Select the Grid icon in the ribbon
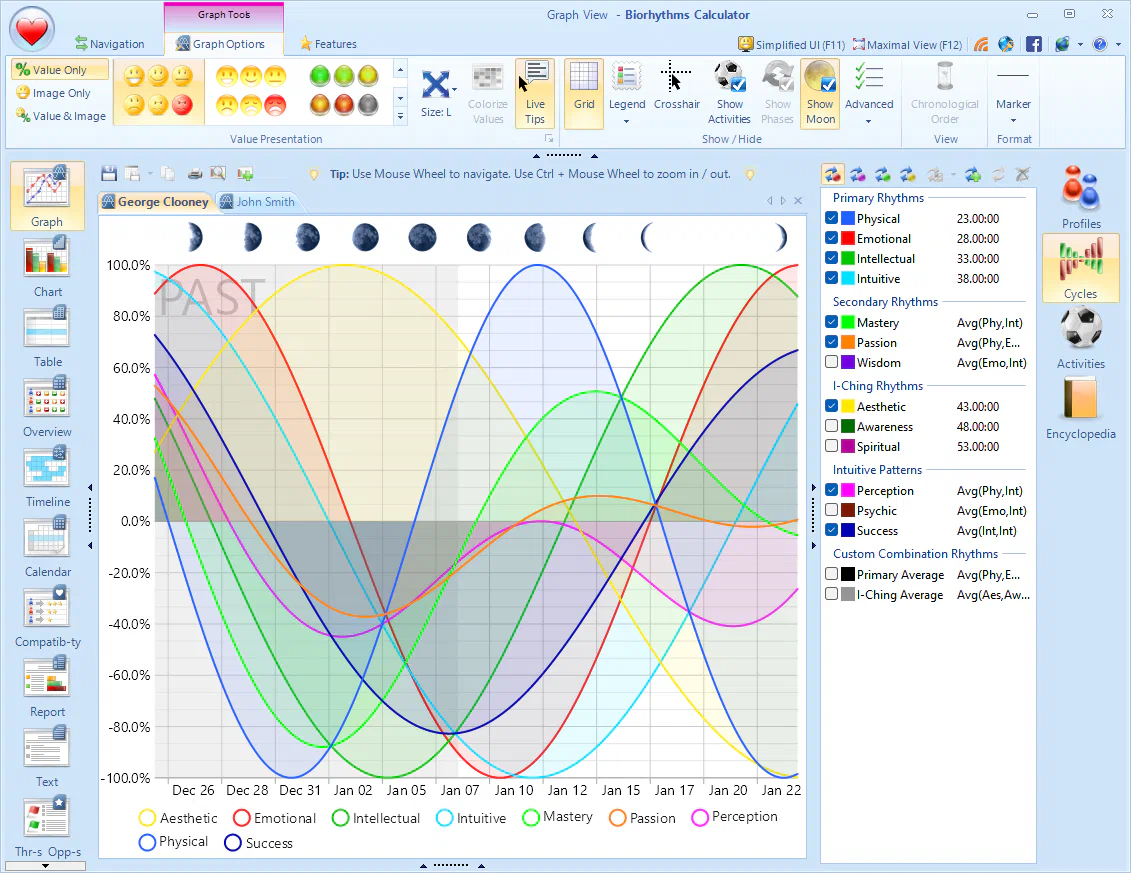This screenshot has height=873, width=1131. pos(583,90)
